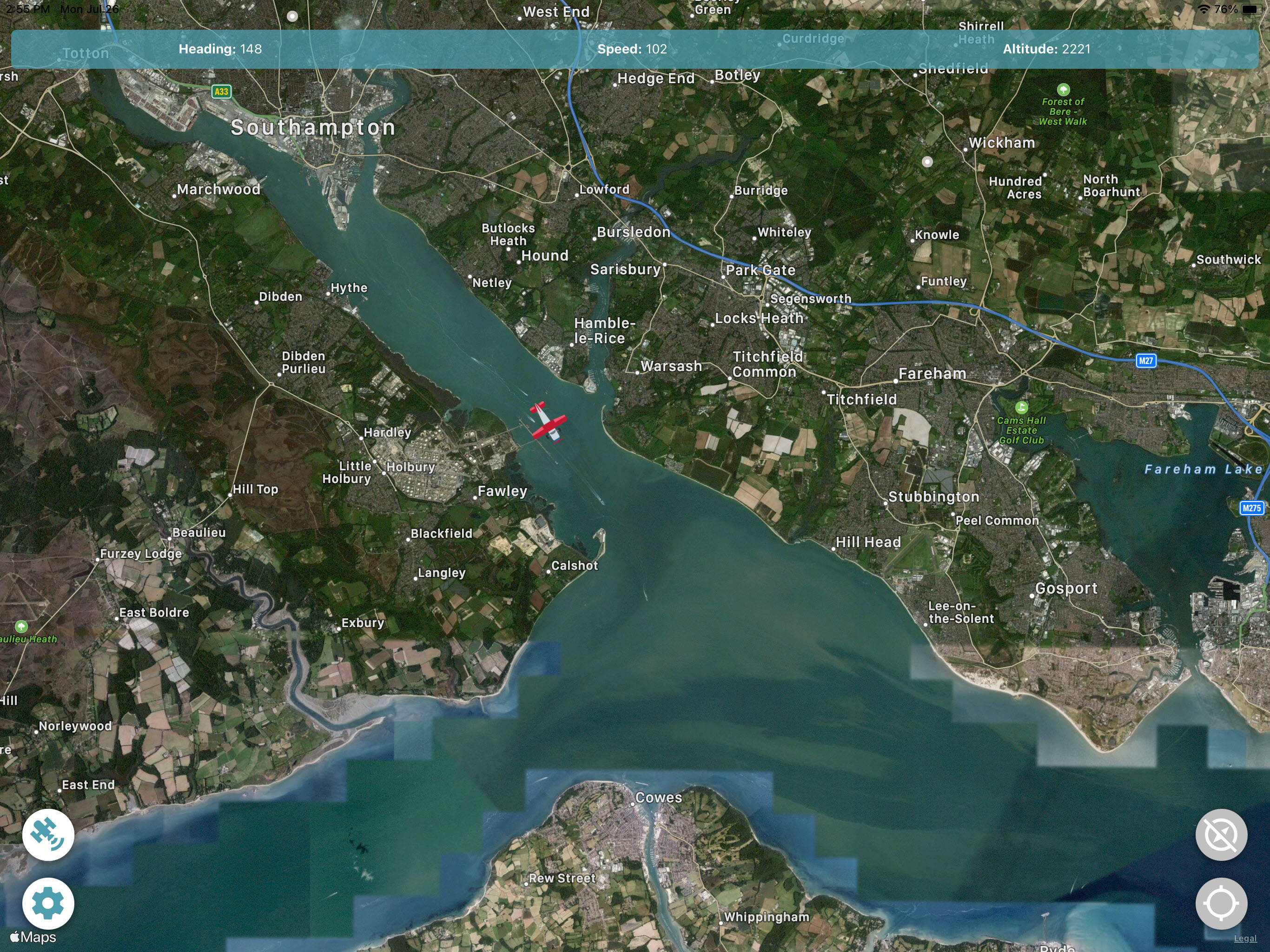Select the Titchfield Common label

pos(767,364)
